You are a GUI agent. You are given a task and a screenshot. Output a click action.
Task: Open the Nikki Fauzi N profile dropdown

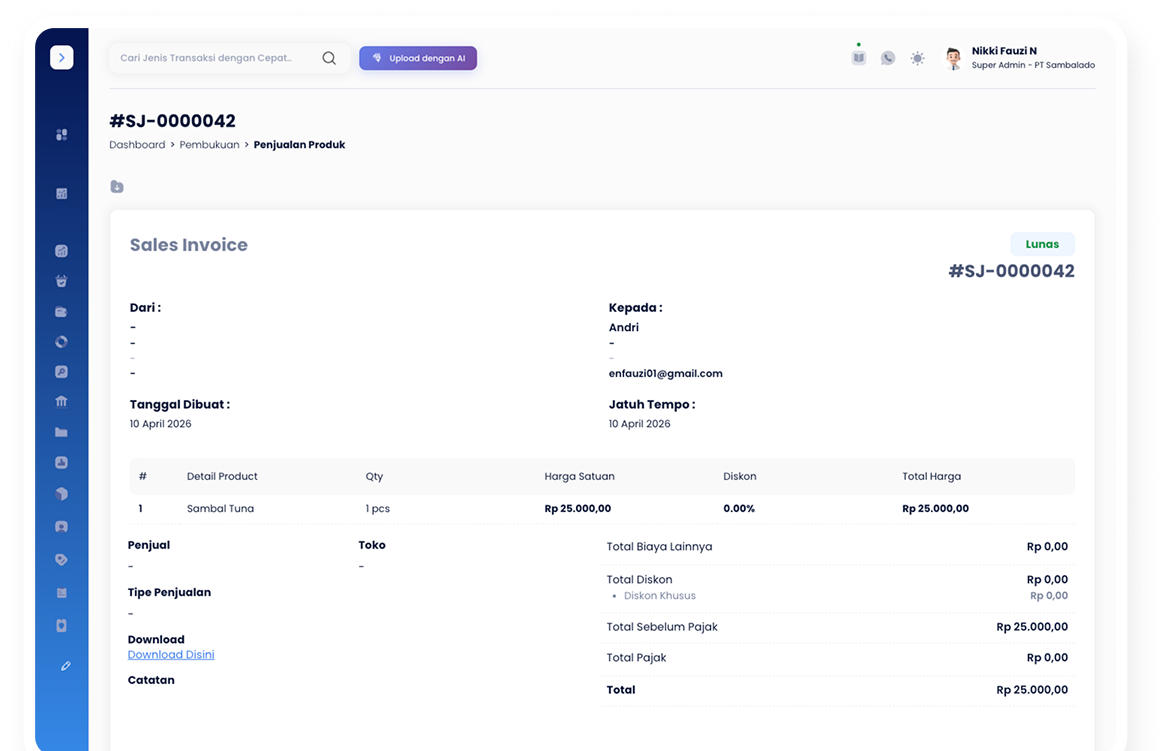pos(1020,57)
